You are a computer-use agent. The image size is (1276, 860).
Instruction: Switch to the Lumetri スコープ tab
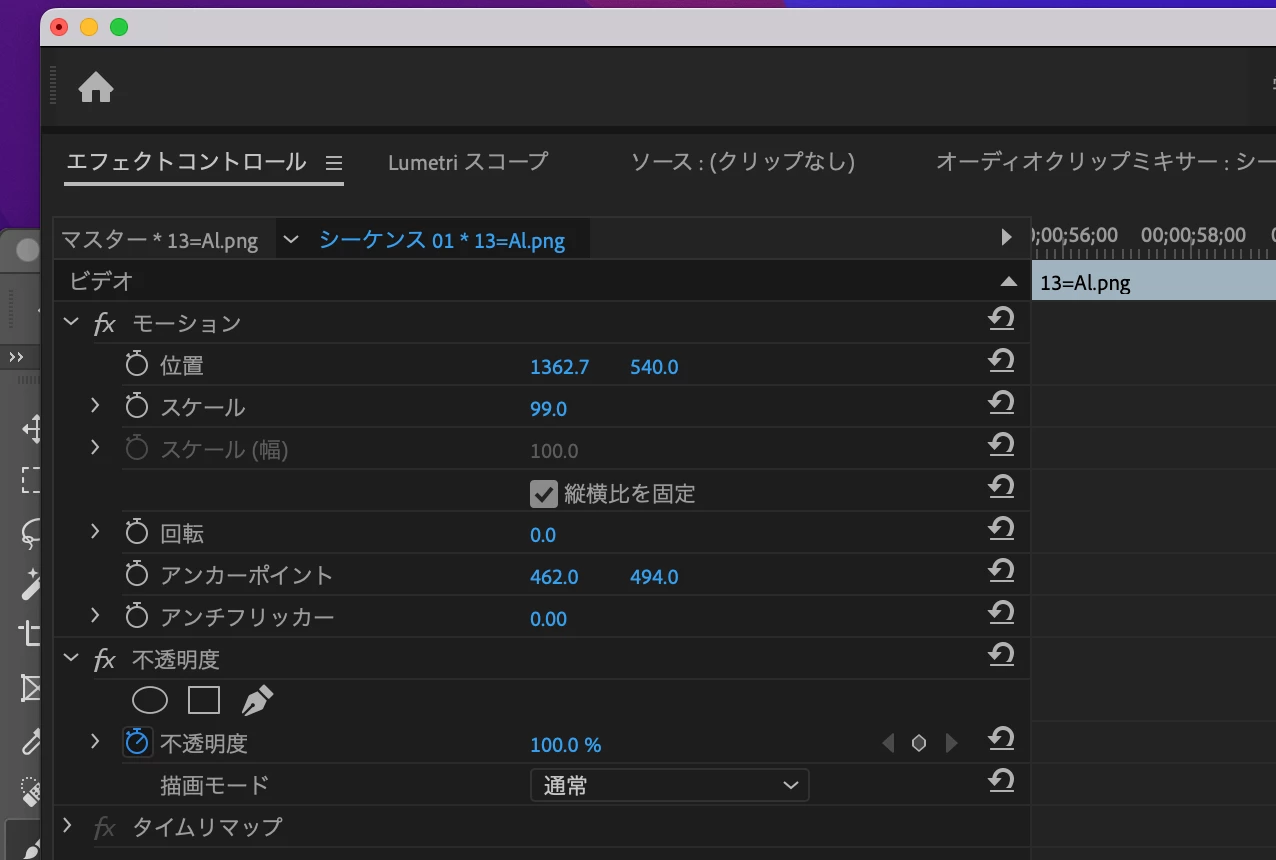point(468,162)
